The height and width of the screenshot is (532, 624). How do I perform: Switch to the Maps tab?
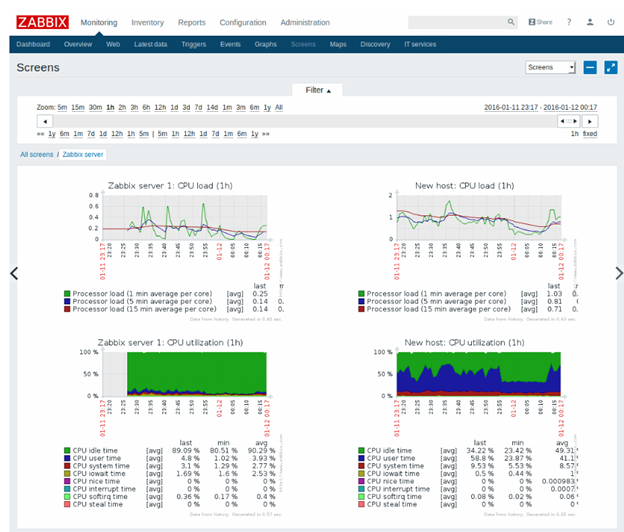tap(338, 44)
